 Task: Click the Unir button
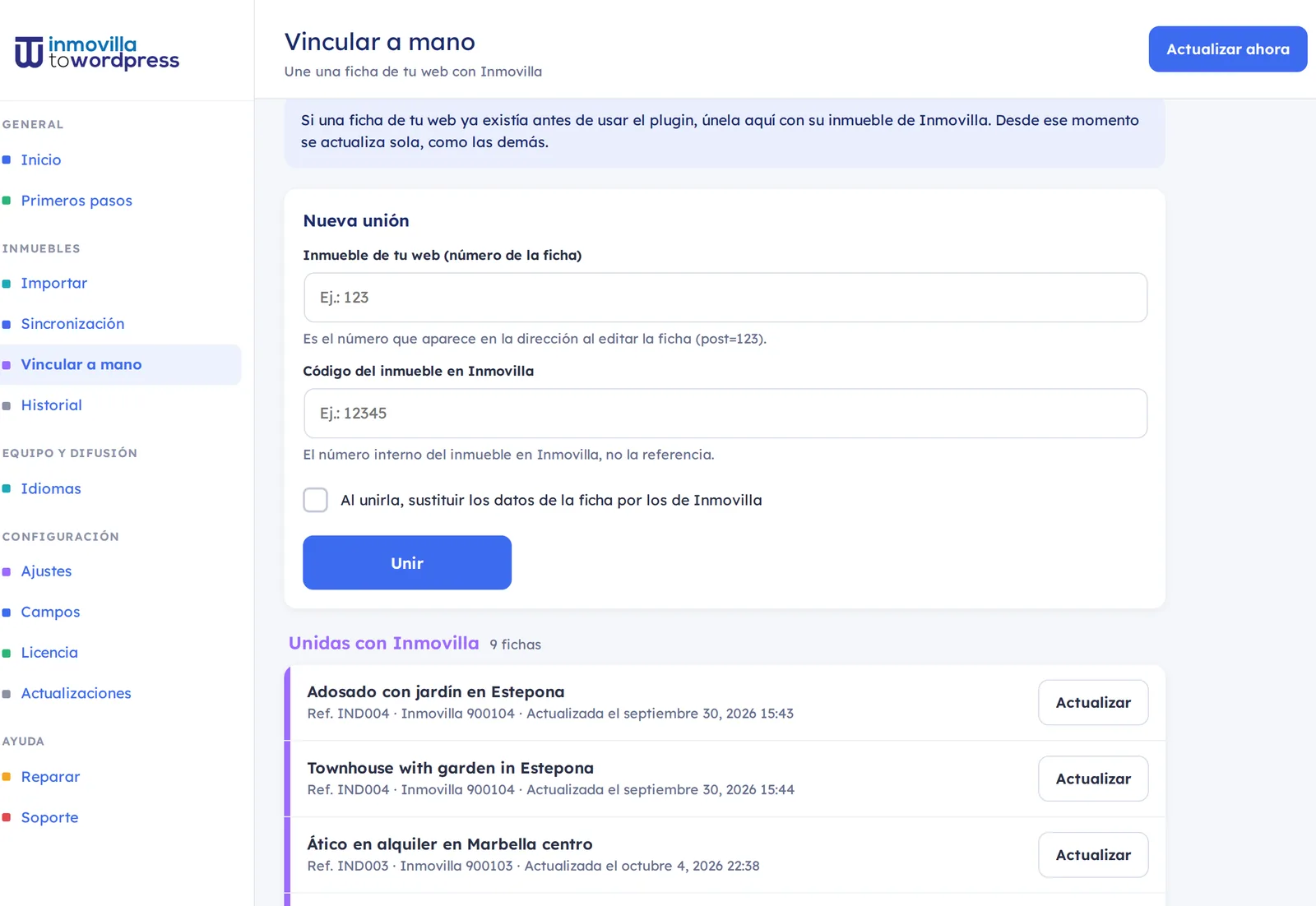tap(407, 562)
